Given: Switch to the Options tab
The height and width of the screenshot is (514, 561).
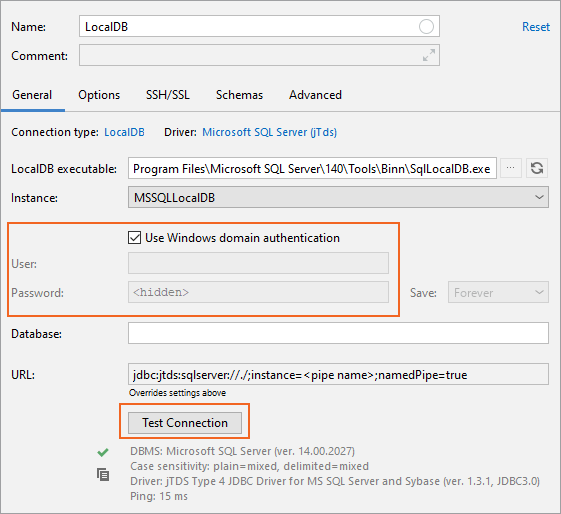Looking at the screenshot, I should tap(99, 95).
